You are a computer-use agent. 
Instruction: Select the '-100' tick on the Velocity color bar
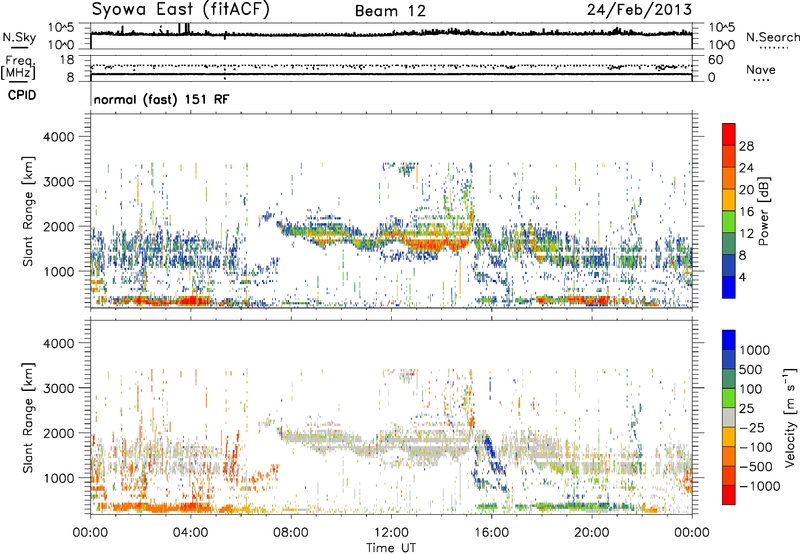pos(756,447)
